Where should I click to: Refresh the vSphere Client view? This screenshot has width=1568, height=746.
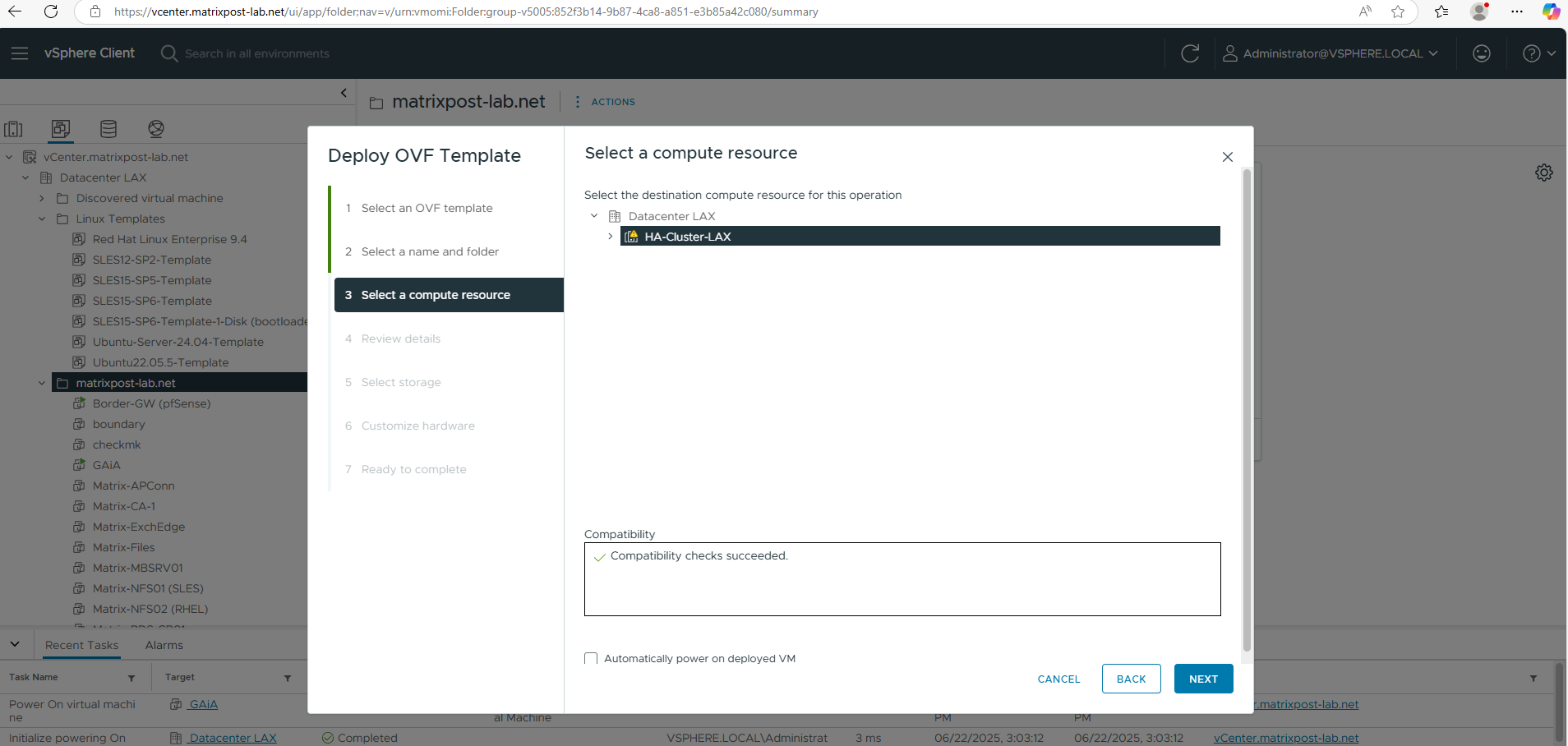tap(1190, 53)
